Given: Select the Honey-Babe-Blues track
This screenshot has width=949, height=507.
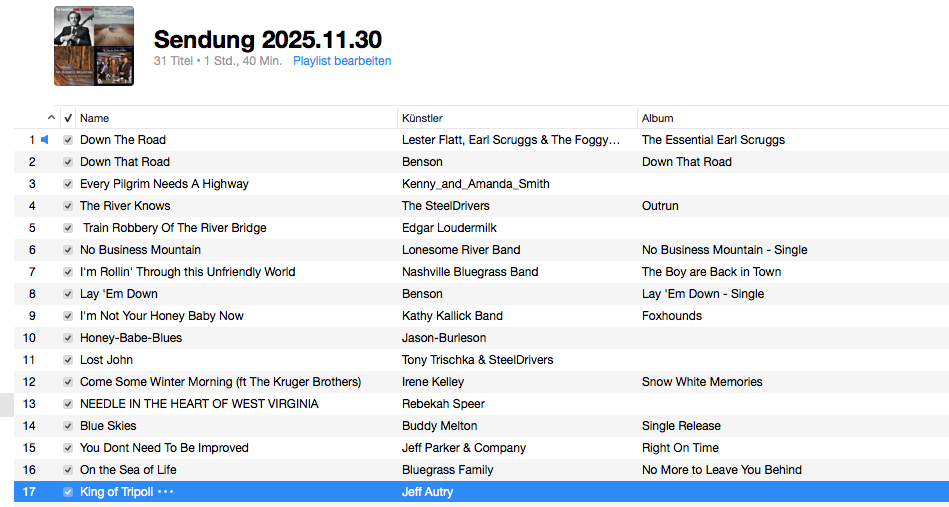Looking at the screenshot, I should (x=131, y=338).
